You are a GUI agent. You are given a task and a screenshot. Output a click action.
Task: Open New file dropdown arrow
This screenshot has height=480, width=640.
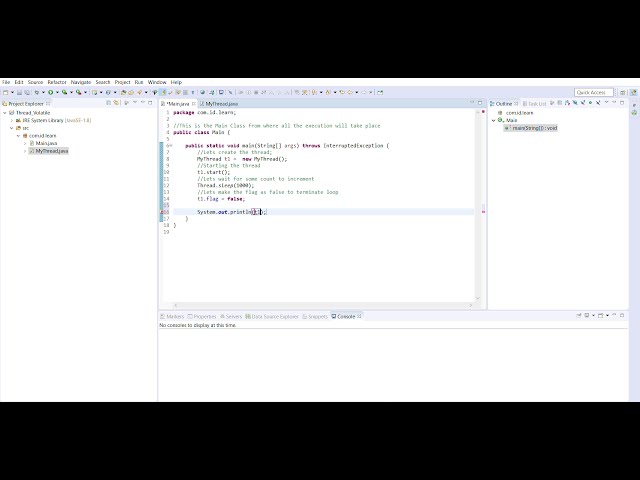tap(12, 92)
